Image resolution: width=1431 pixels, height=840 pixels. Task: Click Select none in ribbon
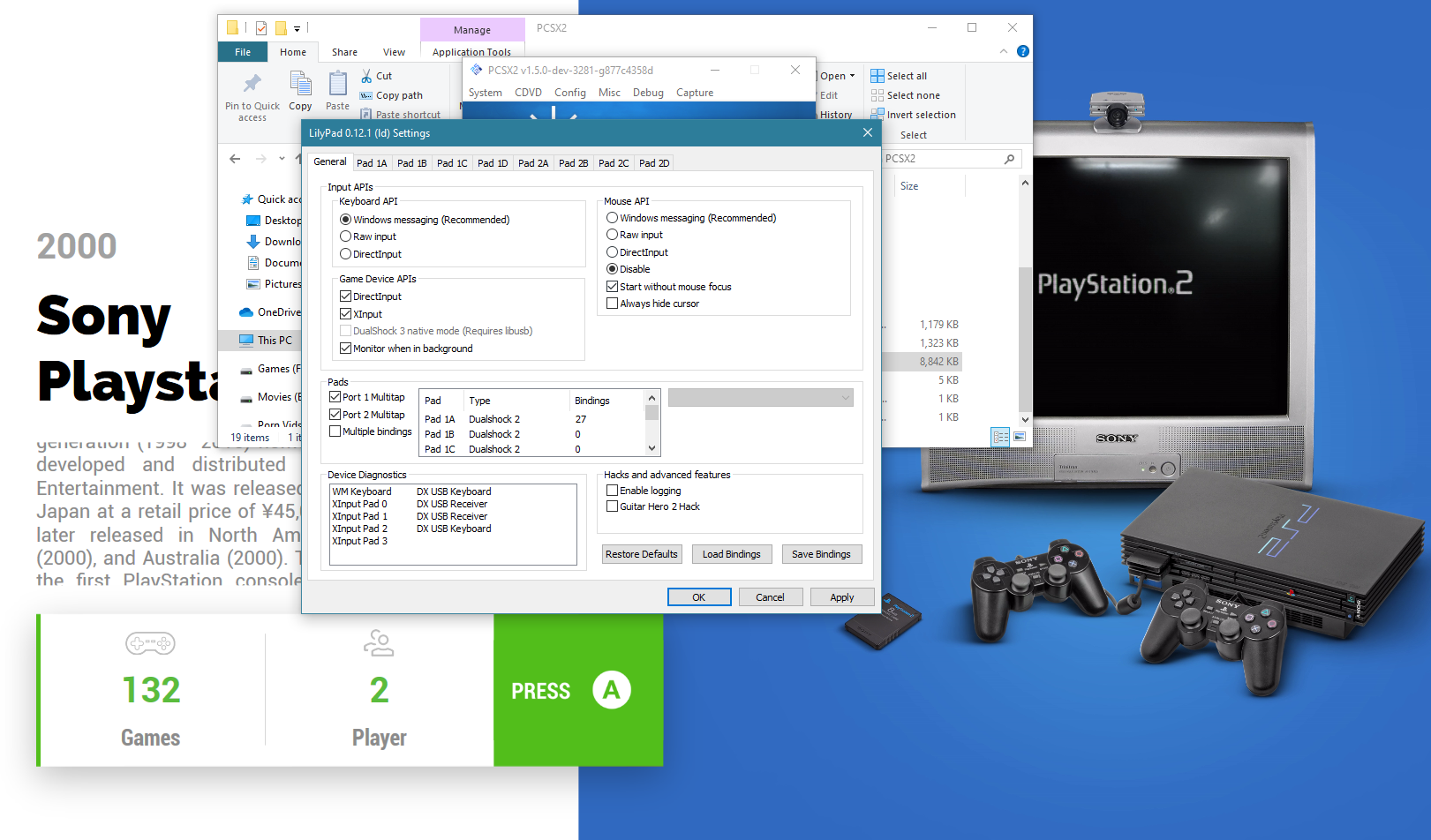point(905,95)
